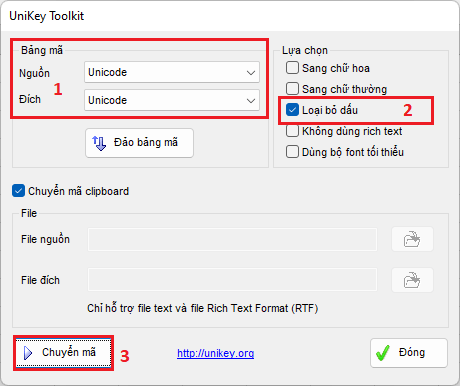Viewport: 460px width, 386px height.
Task: Uncheck Loại bỏ dấu option
Action: pyautogui.click(x=292, y=110)
